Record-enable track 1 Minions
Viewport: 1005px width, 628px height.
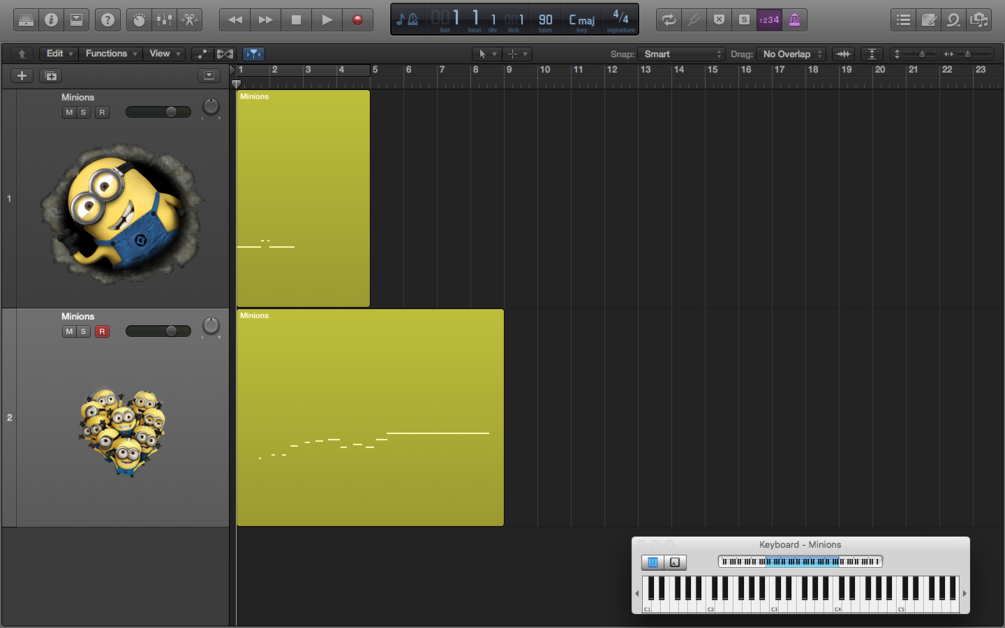[x=102, y=112]
